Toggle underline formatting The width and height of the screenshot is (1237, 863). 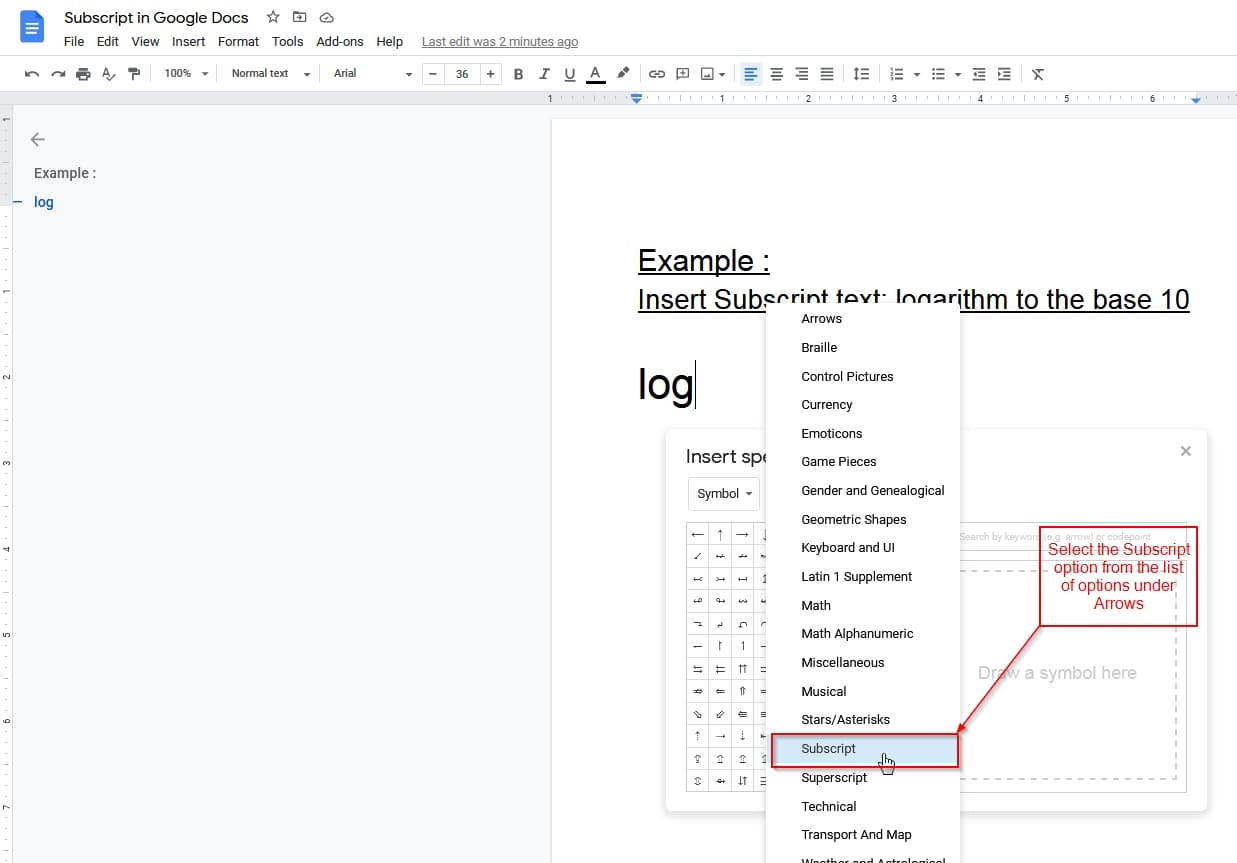570,73
